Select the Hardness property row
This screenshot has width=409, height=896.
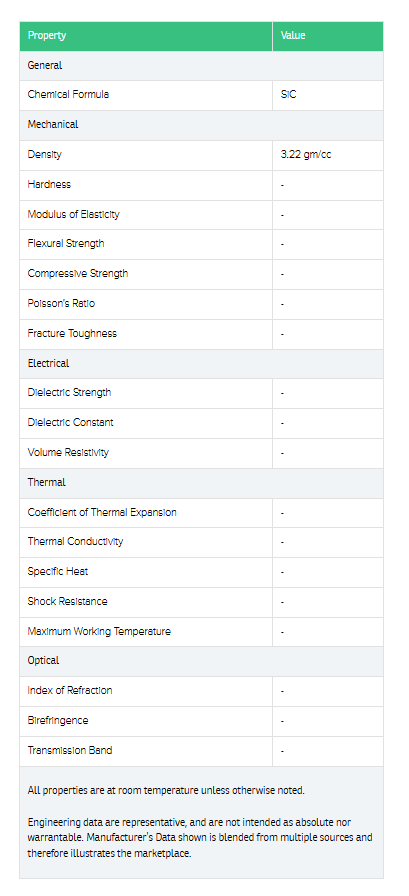pyautogui.click(x=201, y=185)
